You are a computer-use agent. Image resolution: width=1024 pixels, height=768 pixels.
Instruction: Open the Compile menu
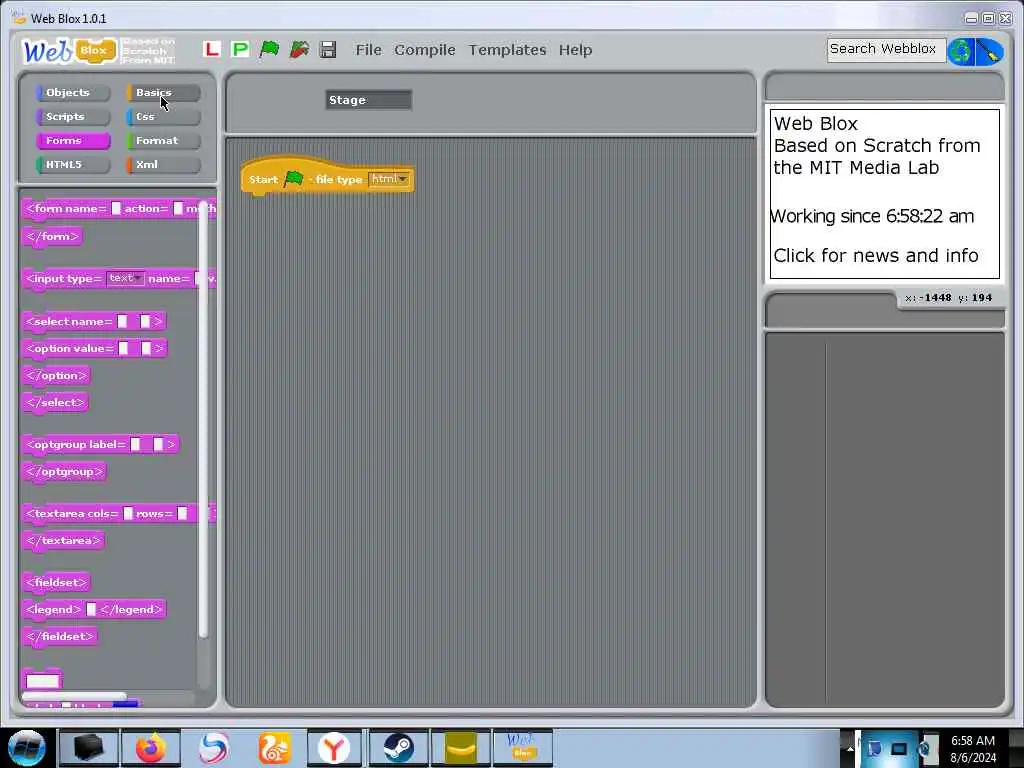[424, 50]
